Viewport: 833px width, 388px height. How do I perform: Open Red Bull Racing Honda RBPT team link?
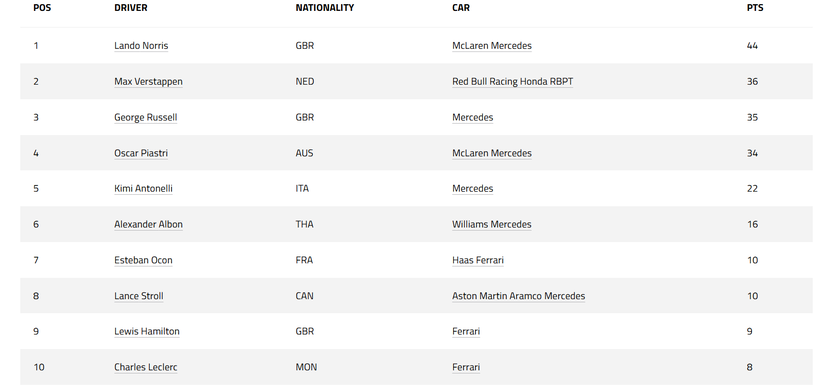pyautogui.click(x=513, y=81)
